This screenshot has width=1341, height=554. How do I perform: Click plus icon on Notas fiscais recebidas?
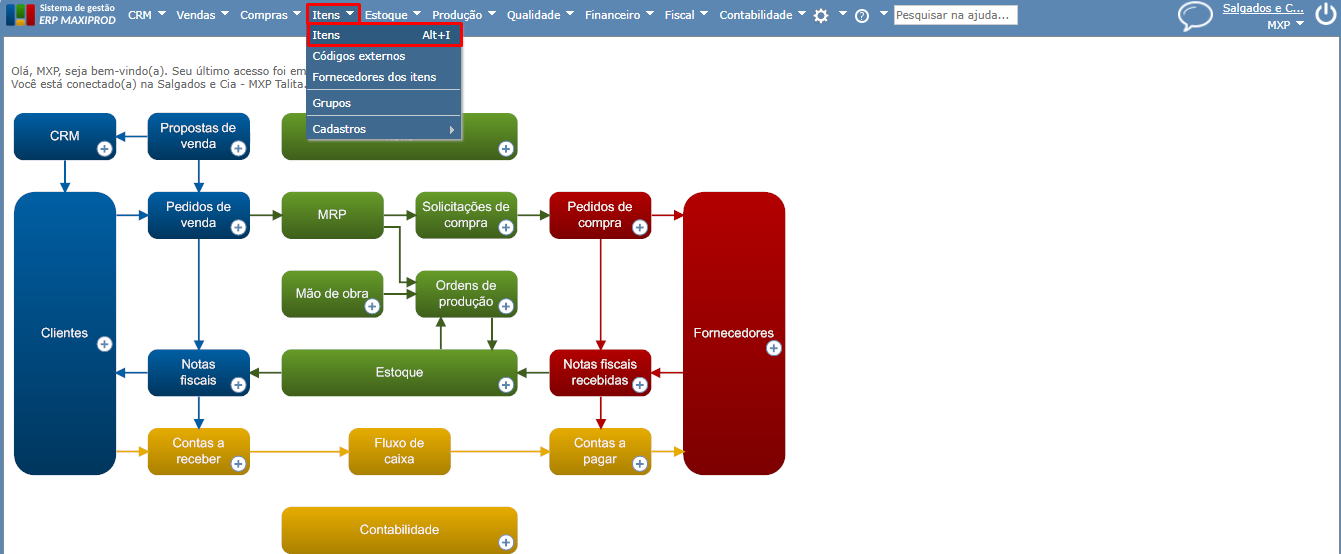point(640,385)
